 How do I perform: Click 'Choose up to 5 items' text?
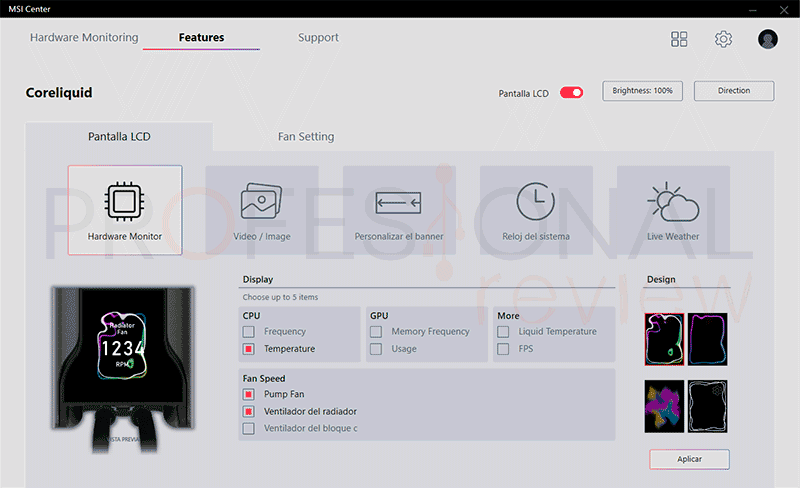coord(280,297)
